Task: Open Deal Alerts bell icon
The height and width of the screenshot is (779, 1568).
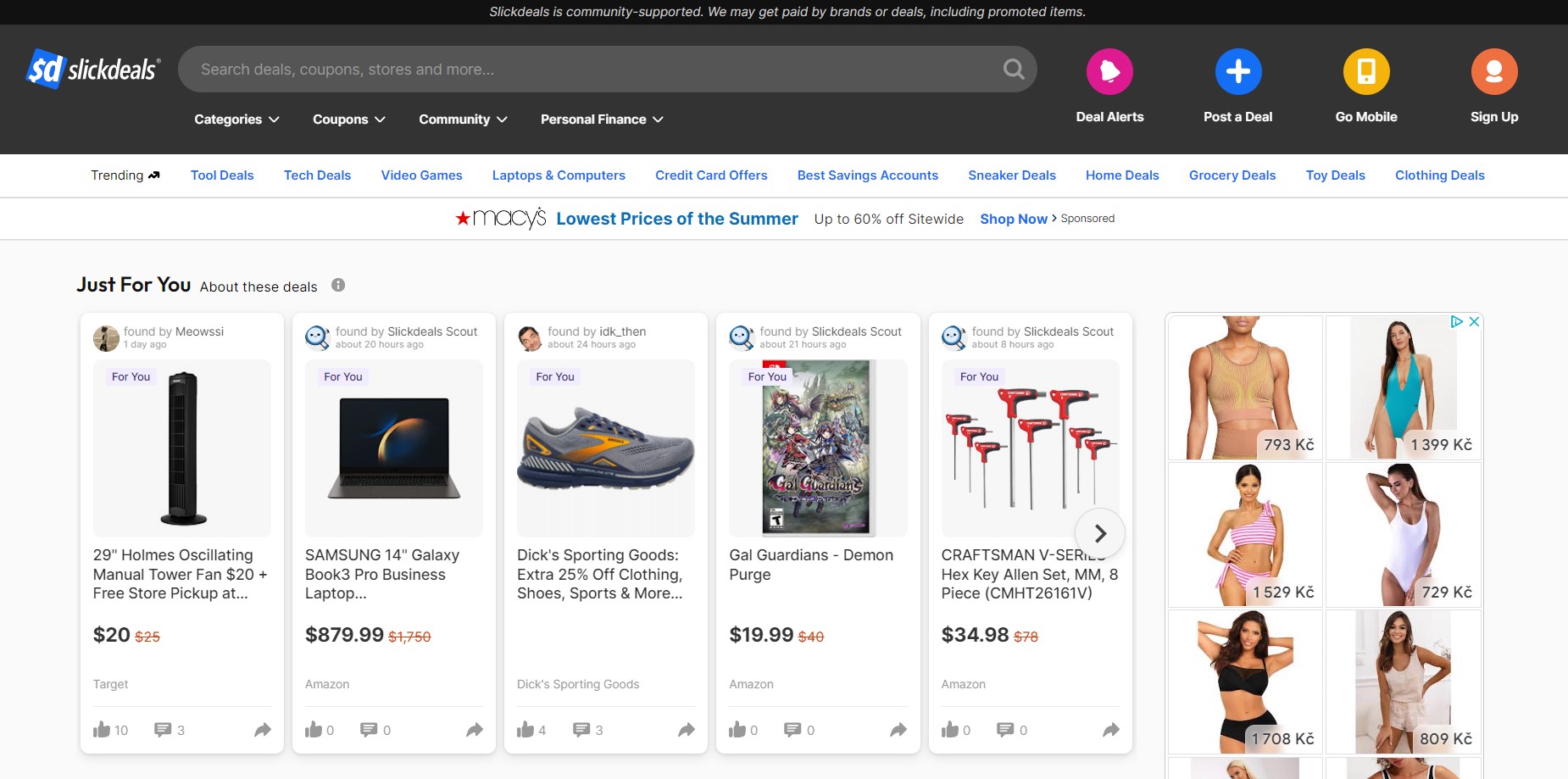Action: [x=1109, y=71]
